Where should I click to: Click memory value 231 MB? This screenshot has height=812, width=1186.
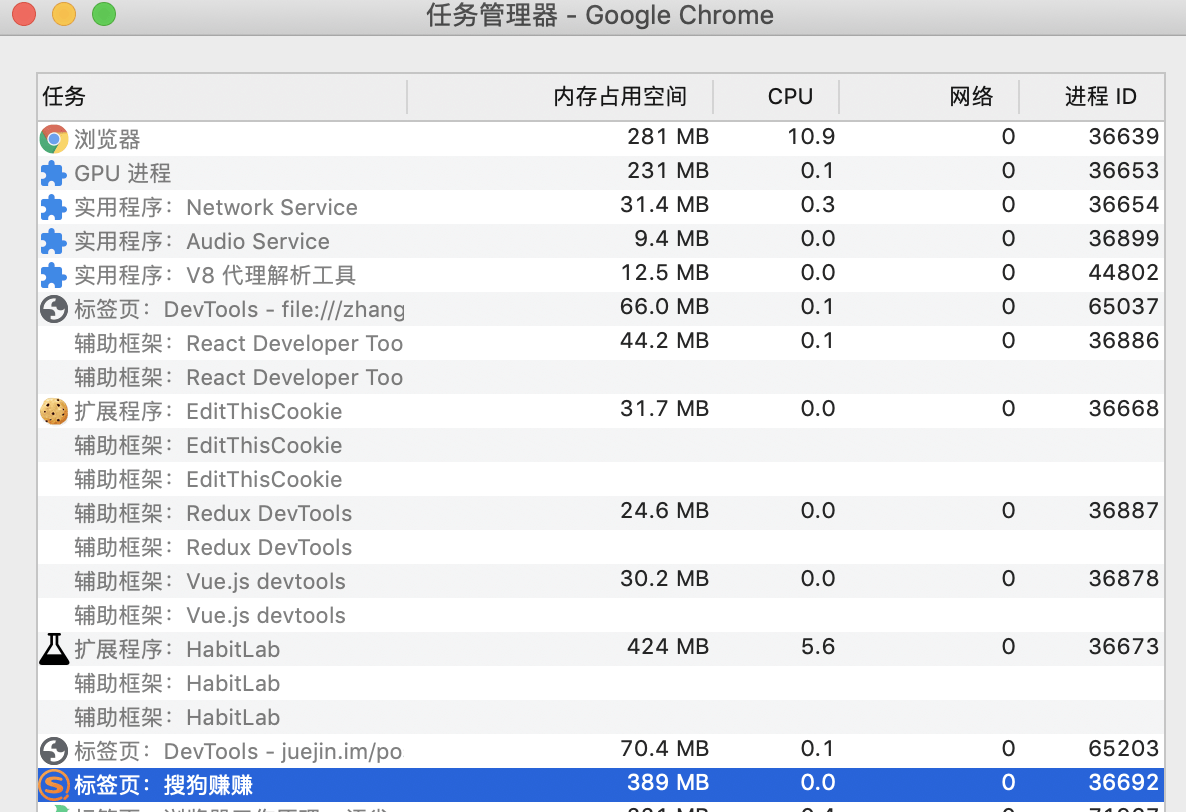(668, 171)
